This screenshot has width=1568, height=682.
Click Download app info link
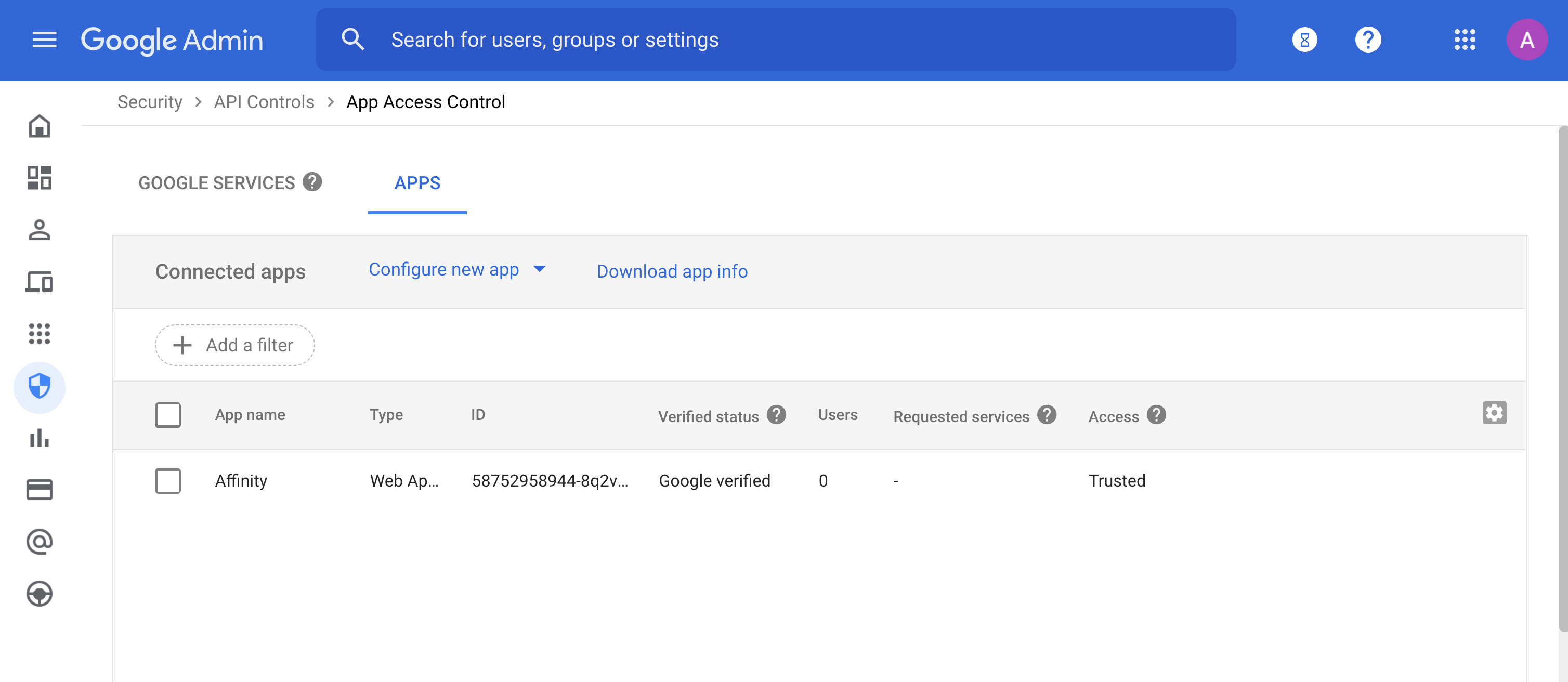(x=672, y=271)
